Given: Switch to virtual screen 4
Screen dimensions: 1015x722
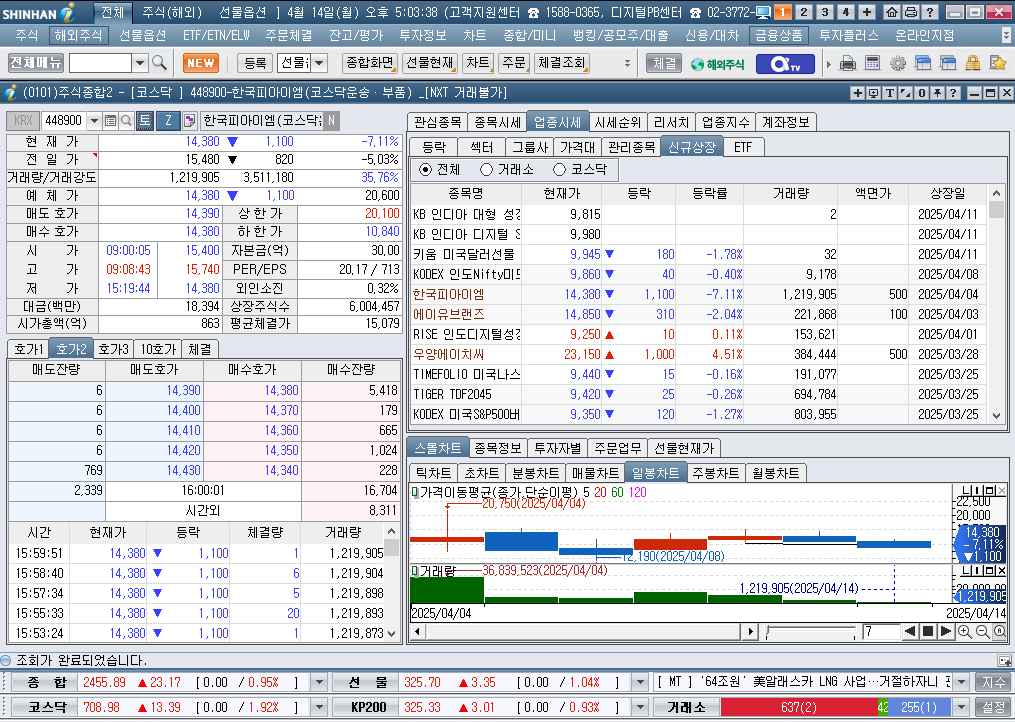Looking at the screenshot, I should point(845,12).
